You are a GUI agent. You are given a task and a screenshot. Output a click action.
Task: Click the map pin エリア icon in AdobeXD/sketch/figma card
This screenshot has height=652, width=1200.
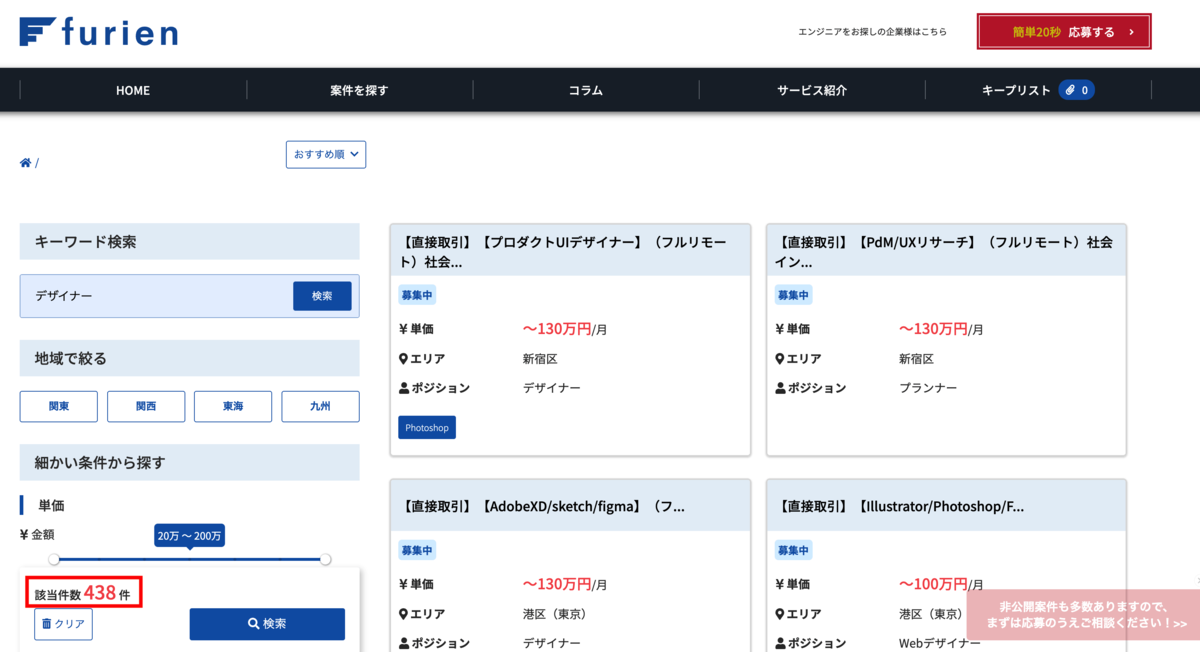pos(403,614)
